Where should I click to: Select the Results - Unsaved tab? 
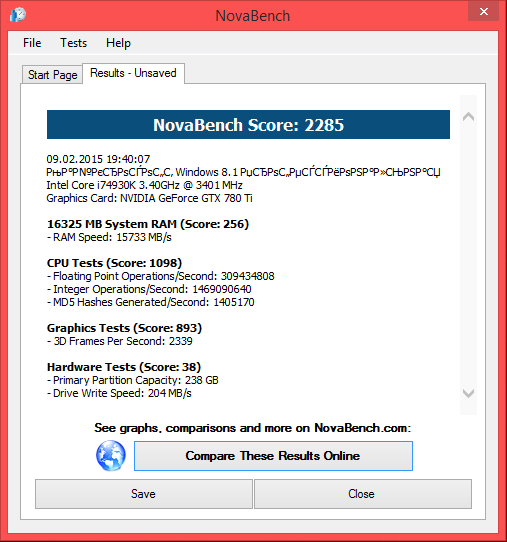(133, 73)
